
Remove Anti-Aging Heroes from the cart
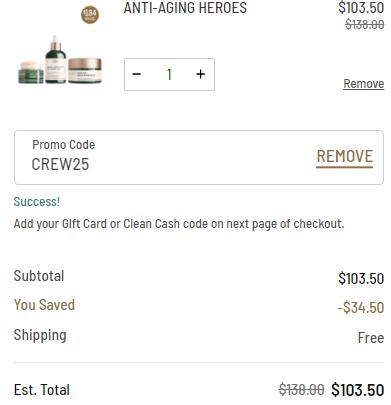[x=364, y=84]
